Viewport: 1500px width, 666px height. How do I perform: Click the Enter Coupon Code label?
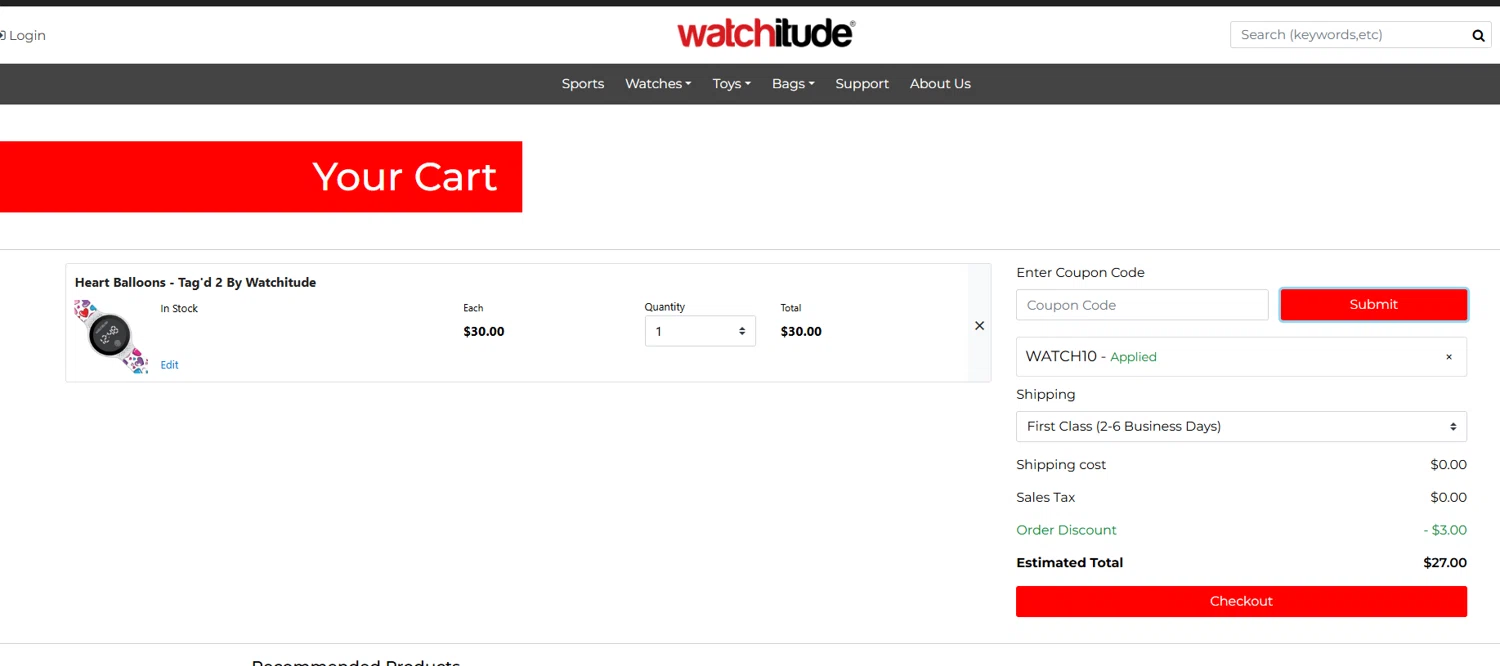(1080, 273)
